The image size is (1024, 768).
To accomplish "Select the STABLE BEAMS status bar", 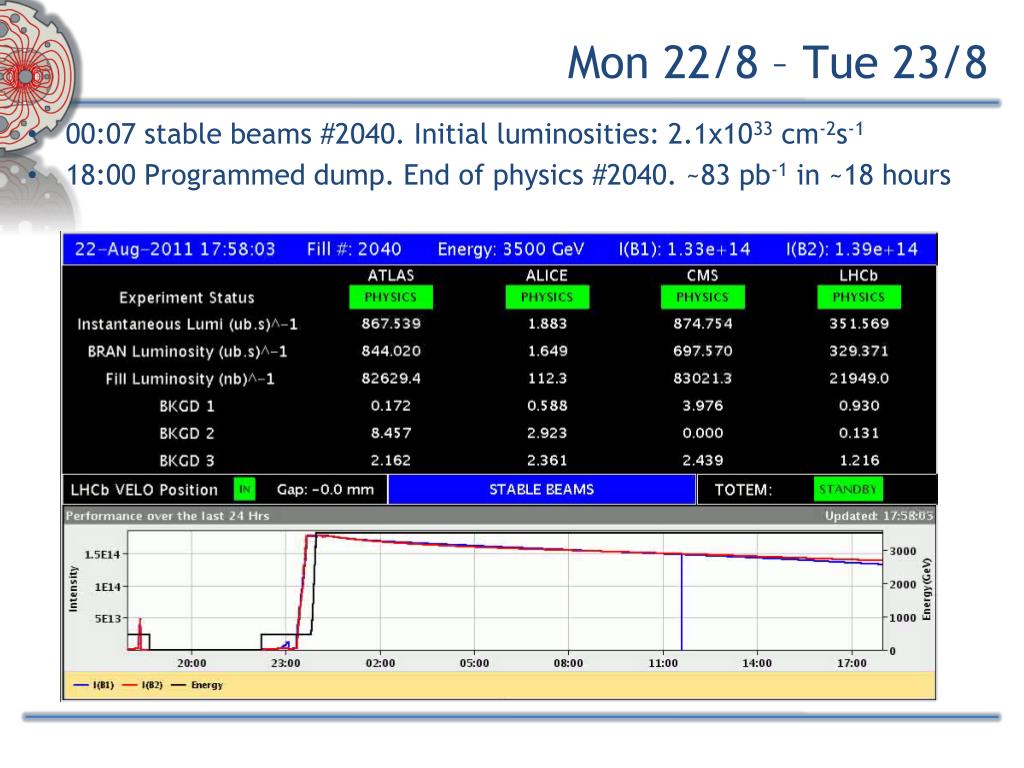I will 541,489.
